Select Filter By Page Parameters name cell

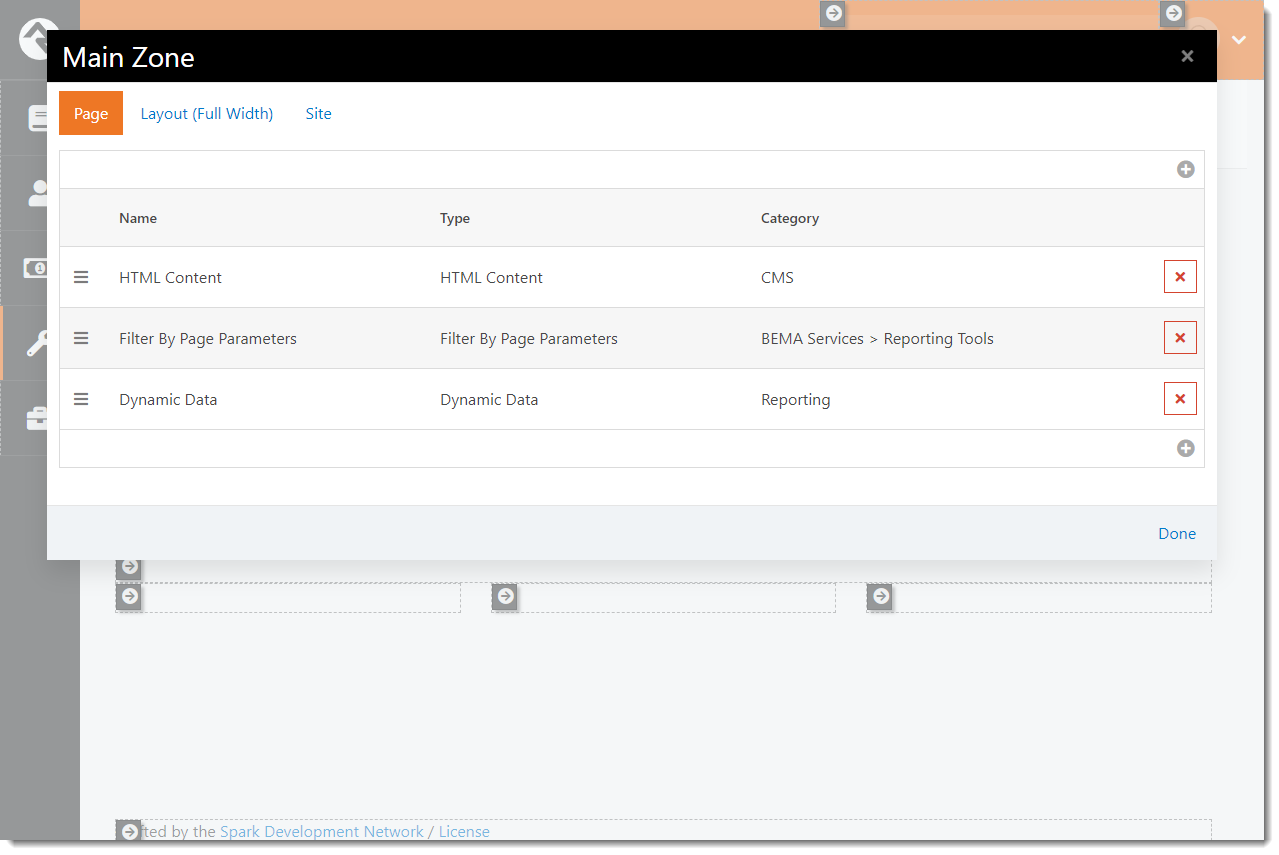tap(208, 338)
